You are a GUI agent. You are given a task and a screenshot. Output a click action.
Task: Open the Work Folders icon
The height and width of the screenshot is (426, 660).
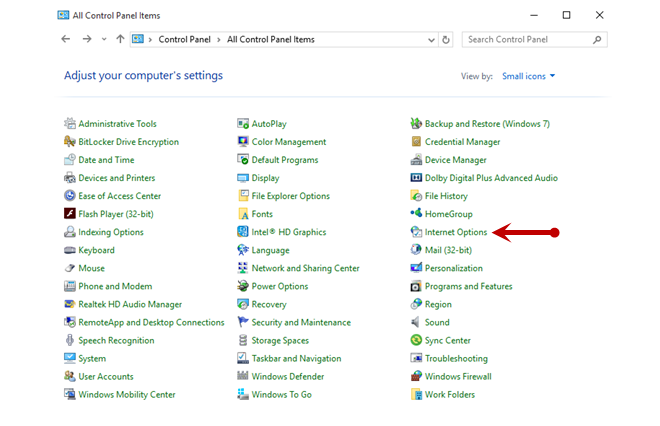point(416,394)
